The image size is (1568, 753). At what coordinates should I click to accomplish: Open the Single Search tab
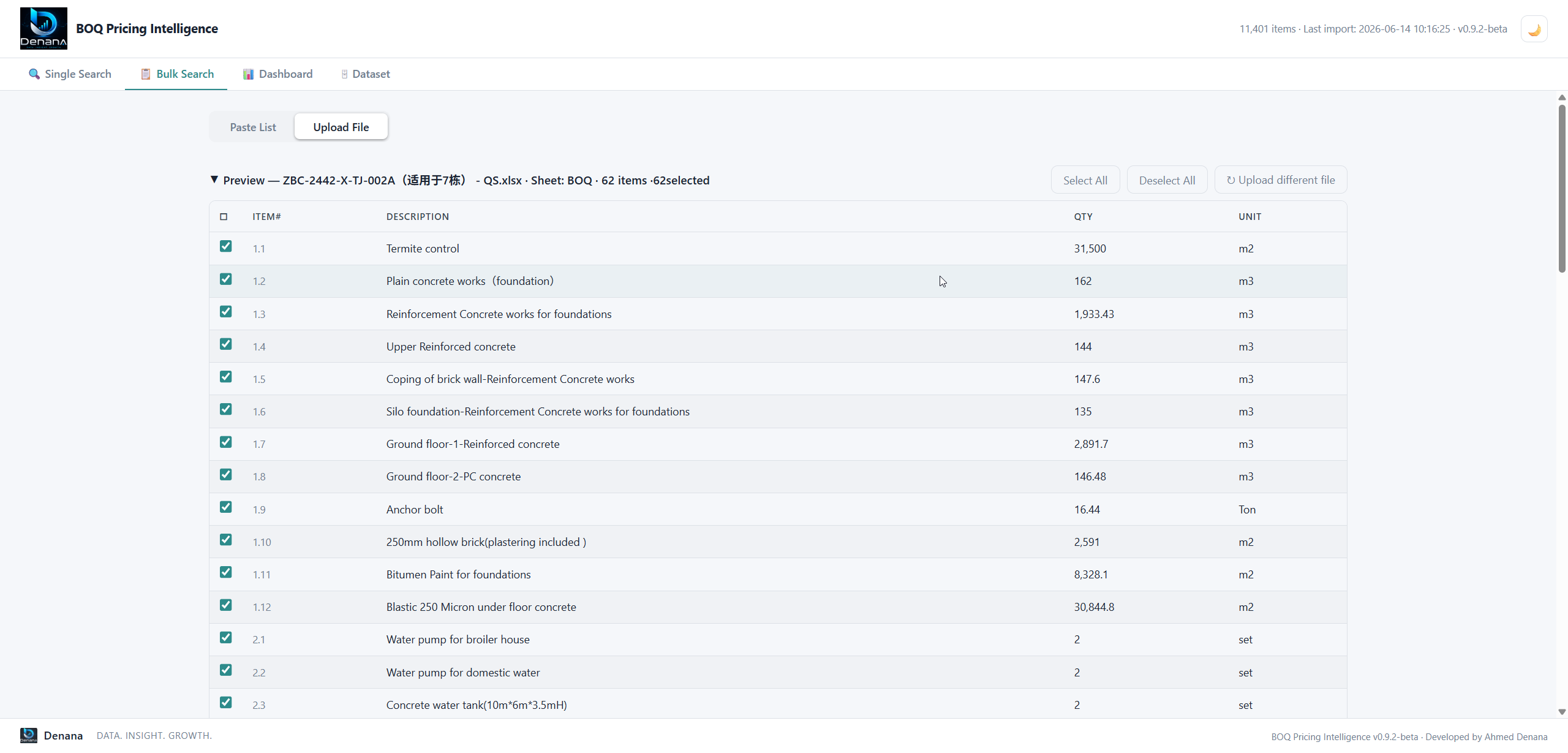(70, 74)
